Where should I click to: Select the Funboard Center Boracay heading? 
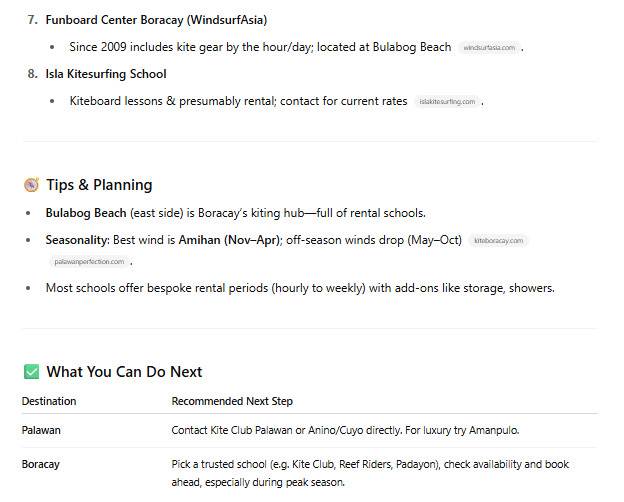(x=156, y=20)
